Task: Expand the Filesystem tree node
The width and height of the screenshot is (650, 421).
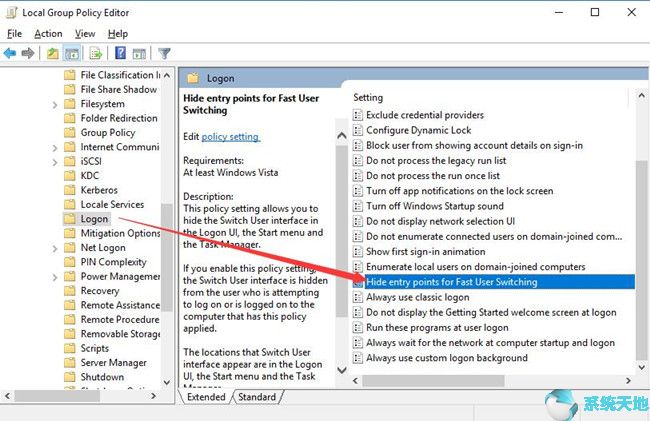Action: (x=54, y=104)
